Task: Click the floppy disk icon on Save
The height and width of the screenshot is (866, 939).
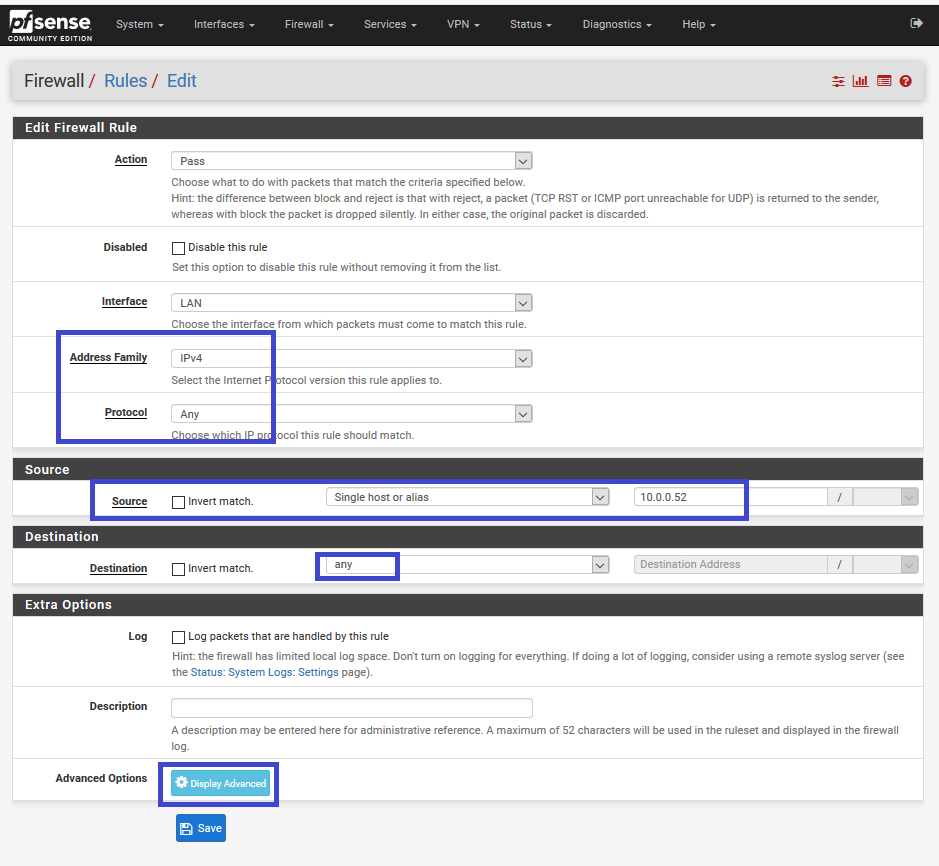Action: [x=186, y=828]
